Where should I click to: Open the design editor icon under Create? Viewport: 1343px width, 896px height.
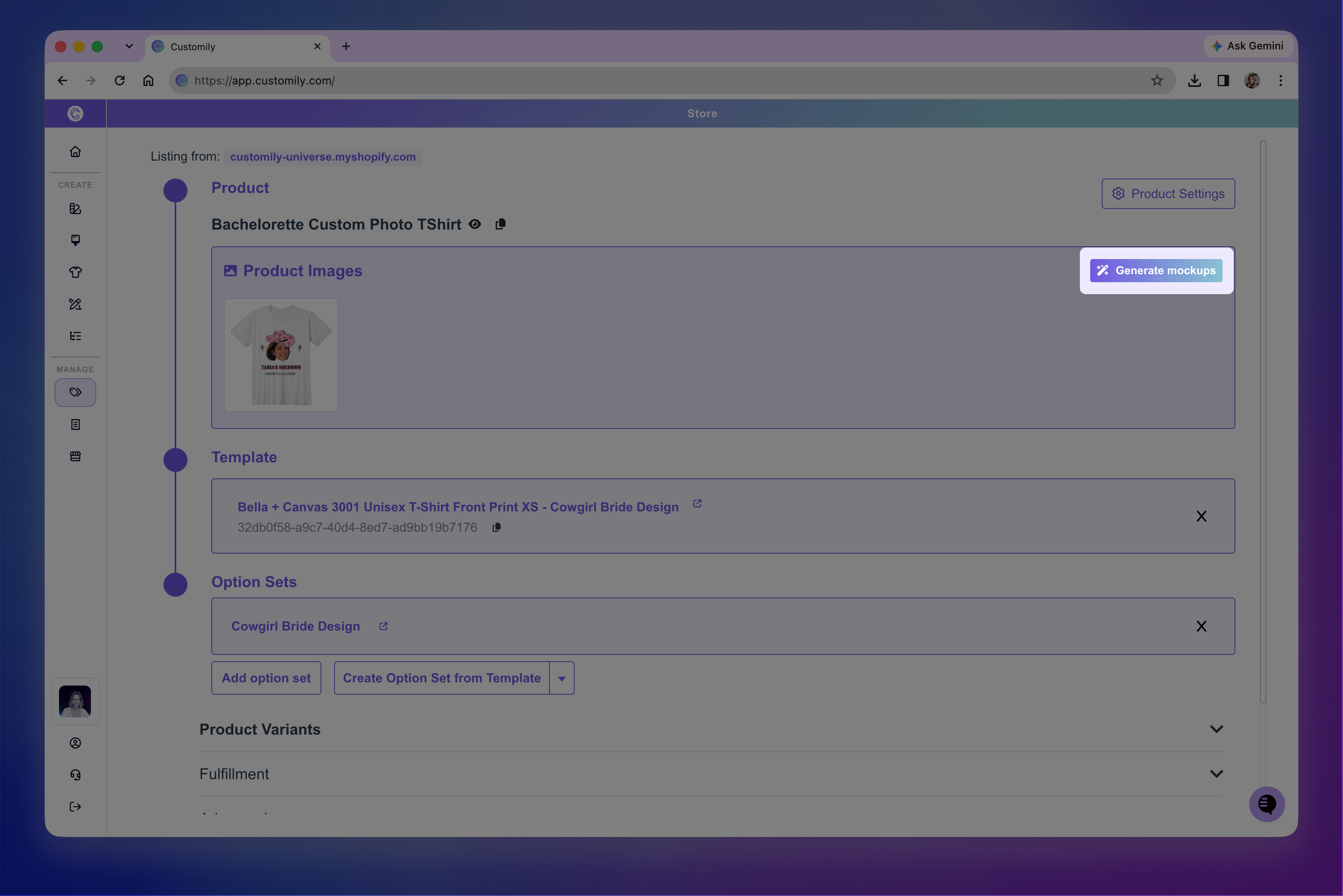[x=75, y=208]
